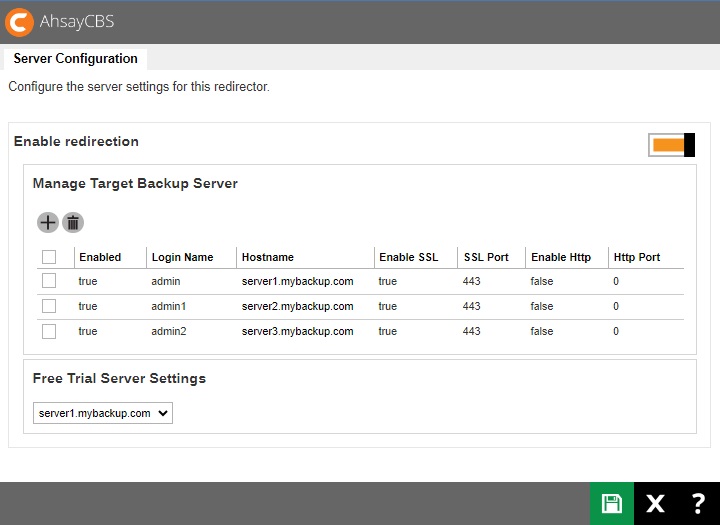This screenshot has height=525, width=720.
Task: Tick the checkbox for server1.mybackup.com row
Action: click(x=49, y=281)
